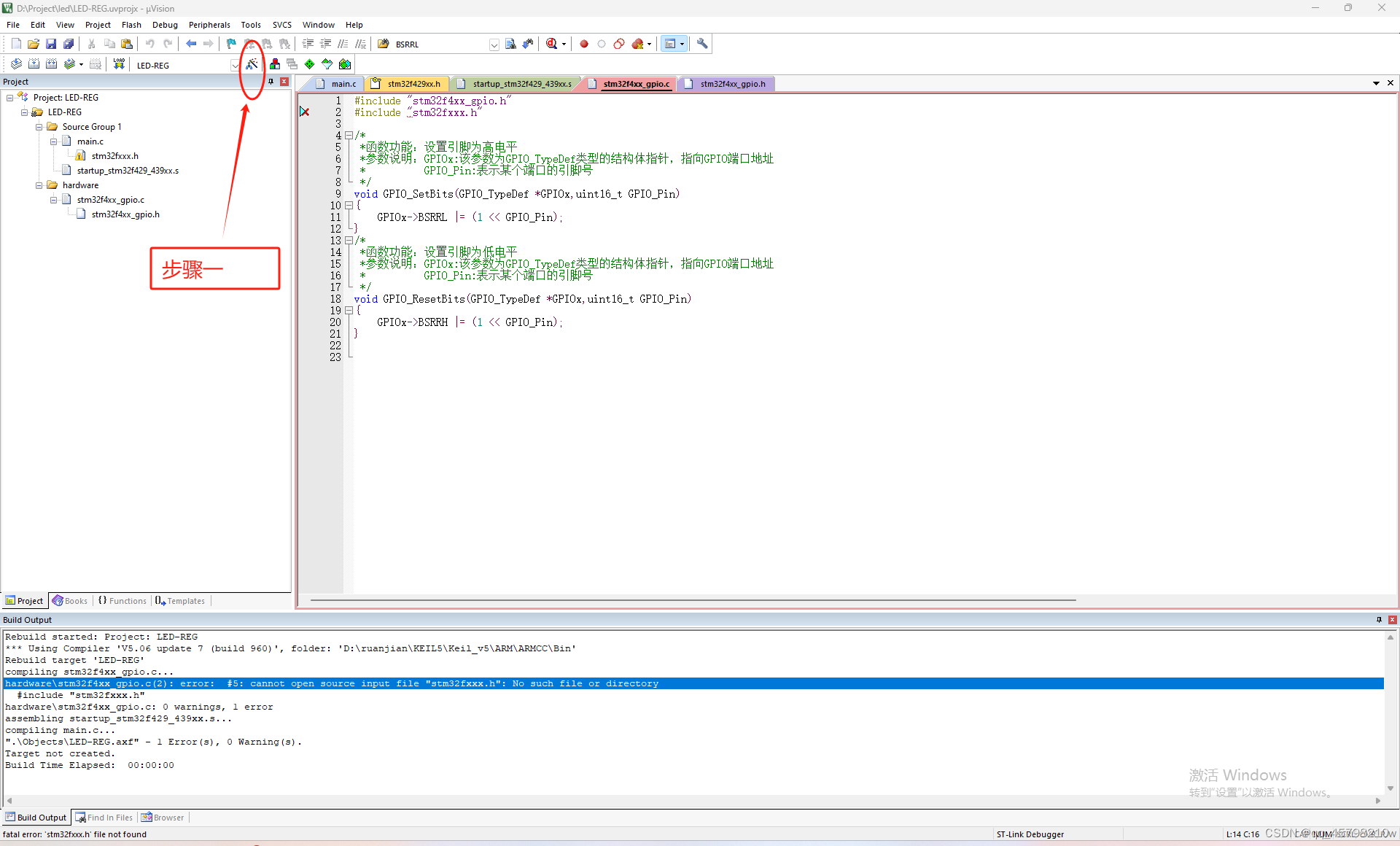Open the LED-REG target dropdown
The height and width of the screenshot is (846, 1400).
click(235, 65)
